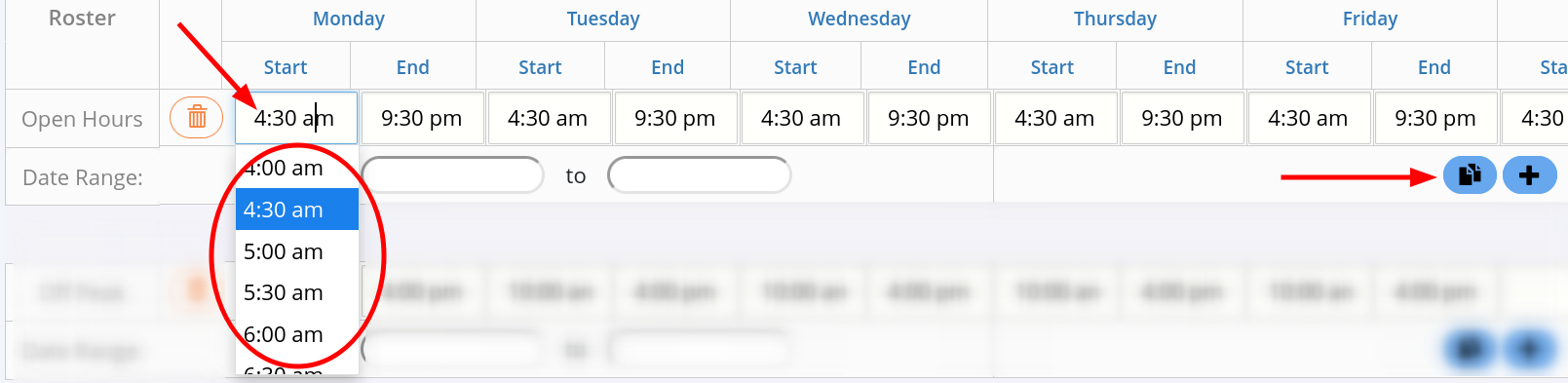
Task: Click the copy hours icon button
Action: point(1470,175)
